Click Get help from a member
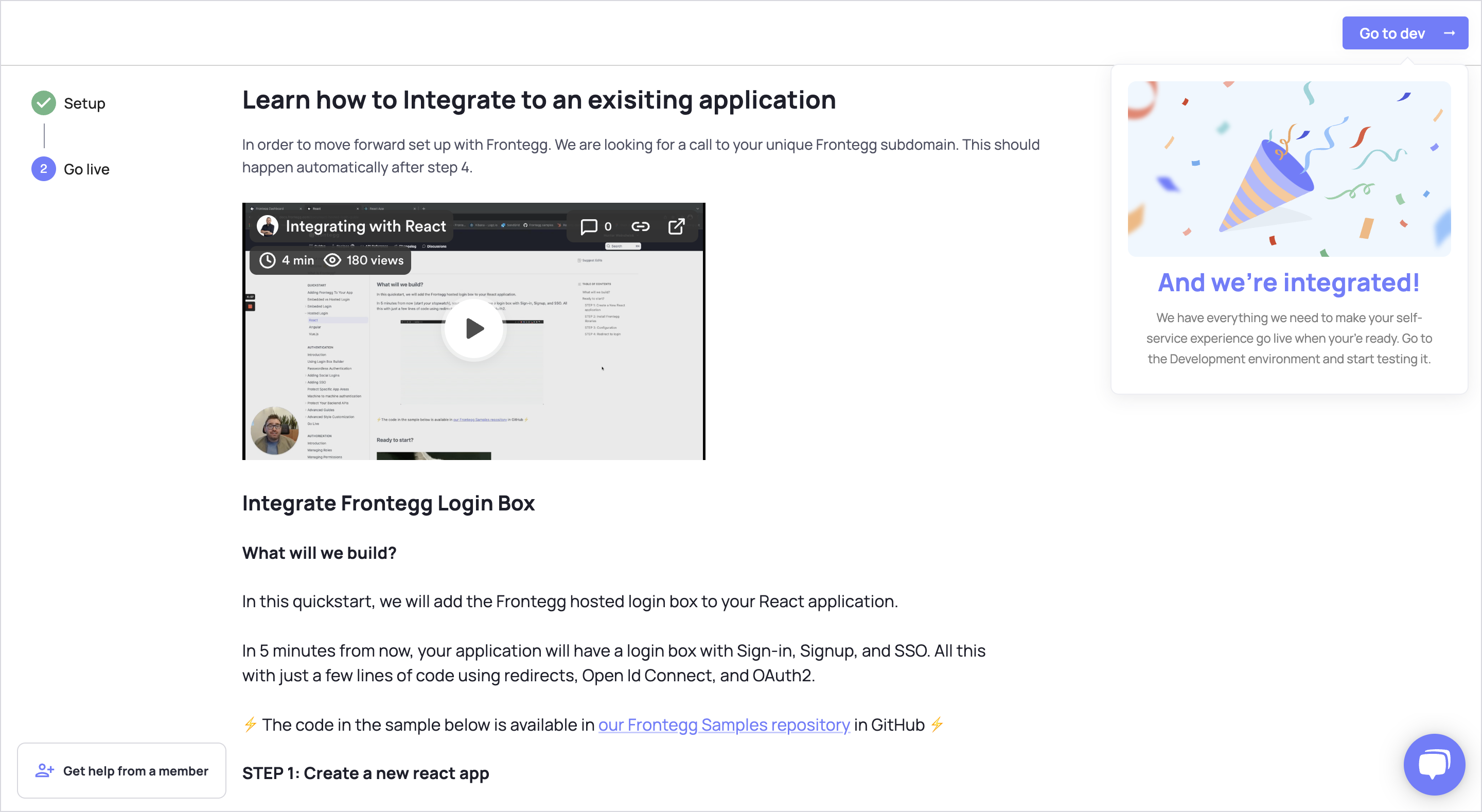The image size is (1482, 812). pyautogui.click(x=135, y=770)
